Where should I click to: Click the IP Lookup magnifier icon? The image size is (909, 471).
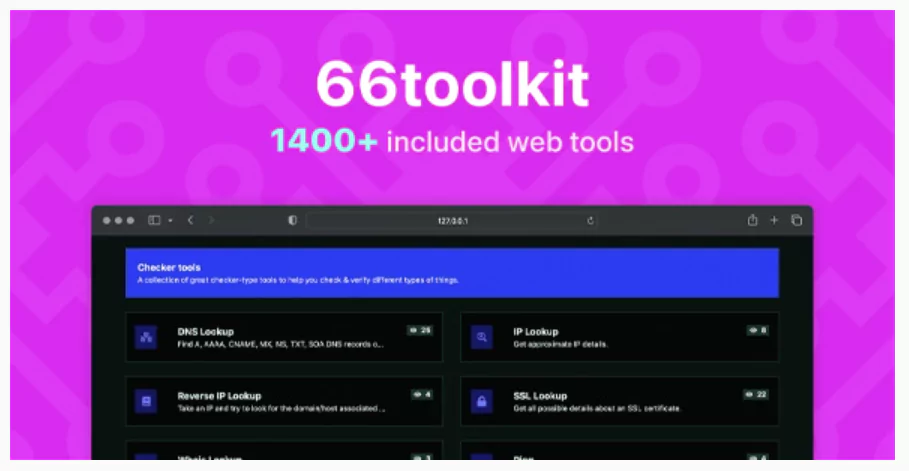point(482,337)
